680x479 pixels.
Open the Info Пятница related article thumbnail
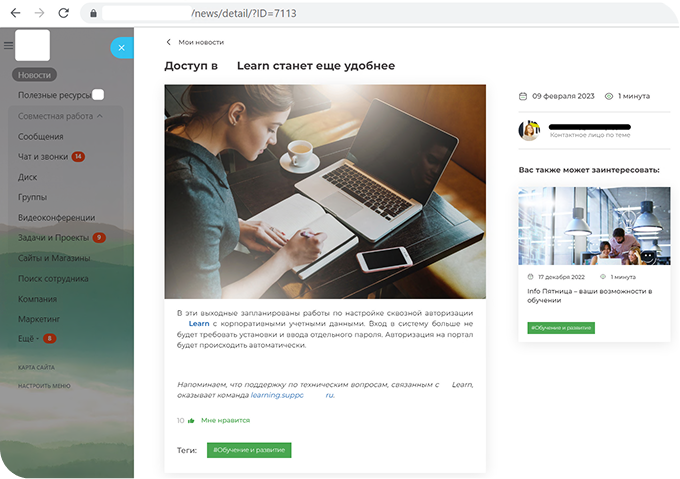(594, 225)
